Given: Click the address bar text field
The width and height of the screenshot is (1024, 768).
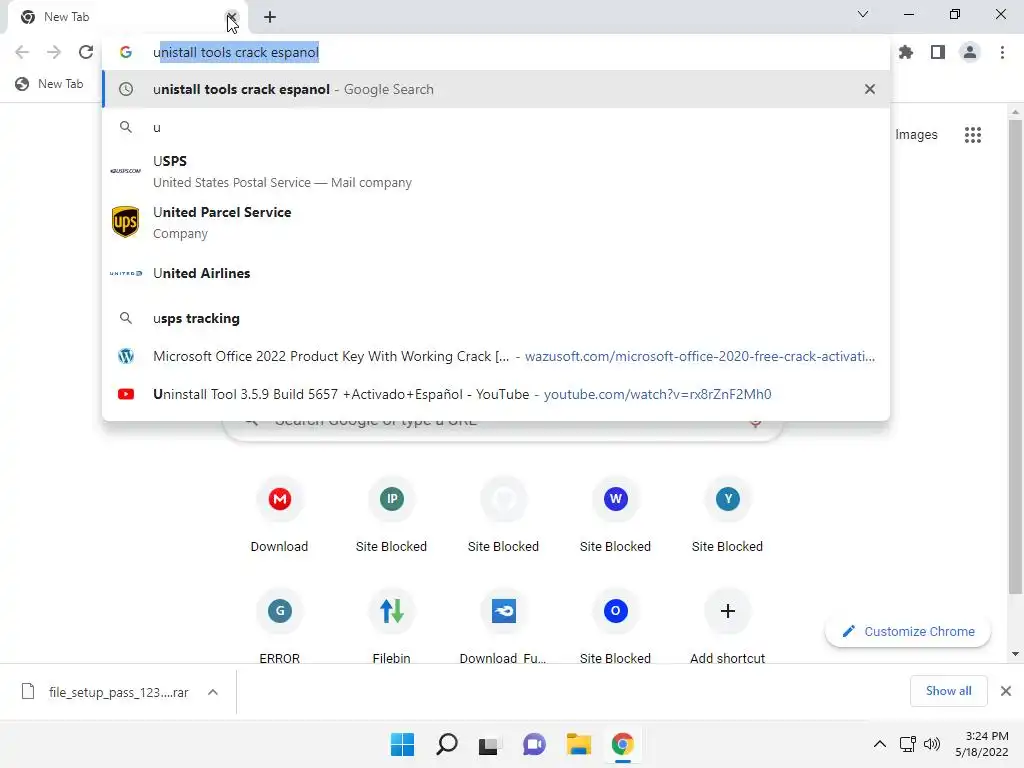Looking at the screenshot, I should point(496,52).
